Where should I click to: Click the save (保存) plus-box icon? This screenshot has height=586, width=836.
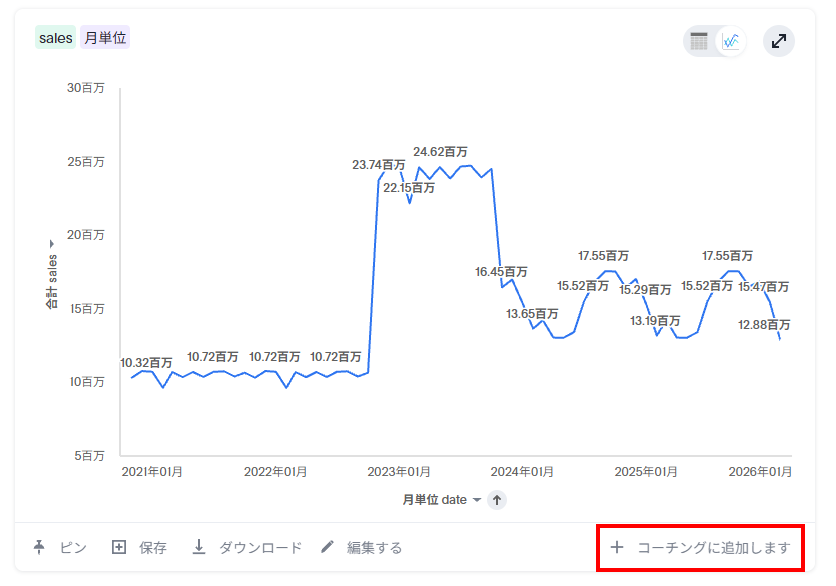tap(119, 547)
